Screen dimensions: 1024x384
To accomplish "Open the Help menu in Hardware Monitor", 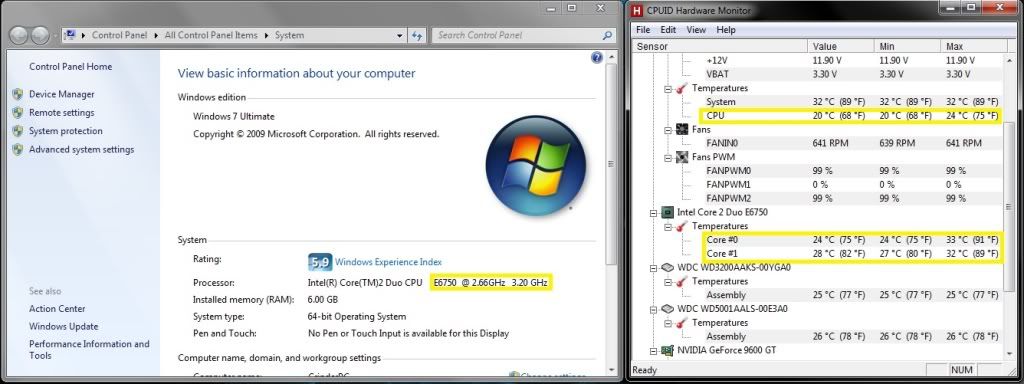I will [726, 29].
